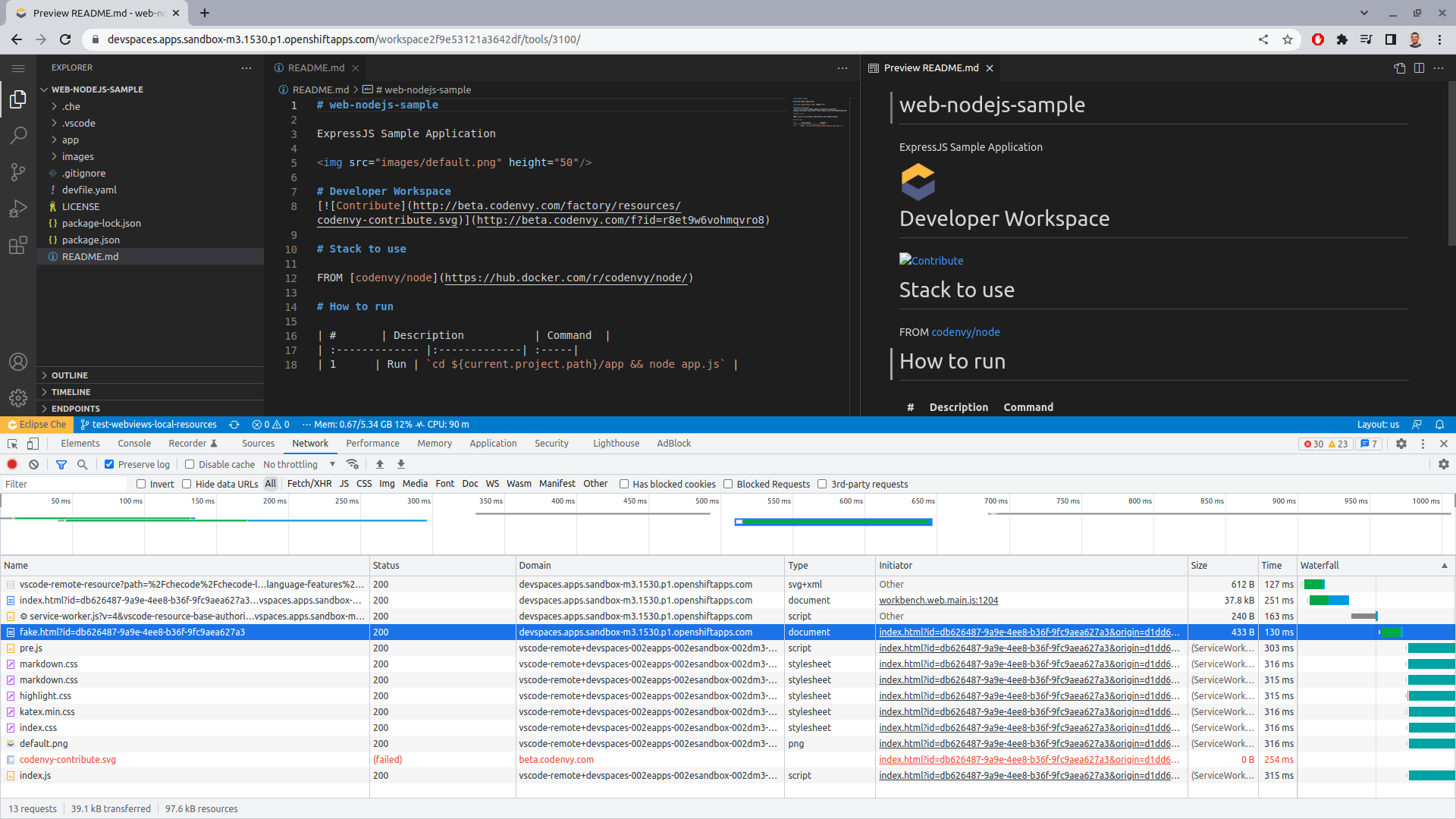Open network search magnifier
The width and height of the screenshot is (1456, 819).
click(x=83, y=464)
